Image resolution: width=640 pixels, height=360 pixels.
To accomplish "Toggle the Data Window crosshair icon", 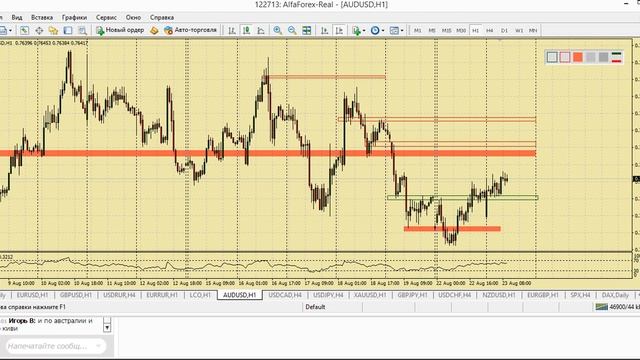I will coord(39,30).
